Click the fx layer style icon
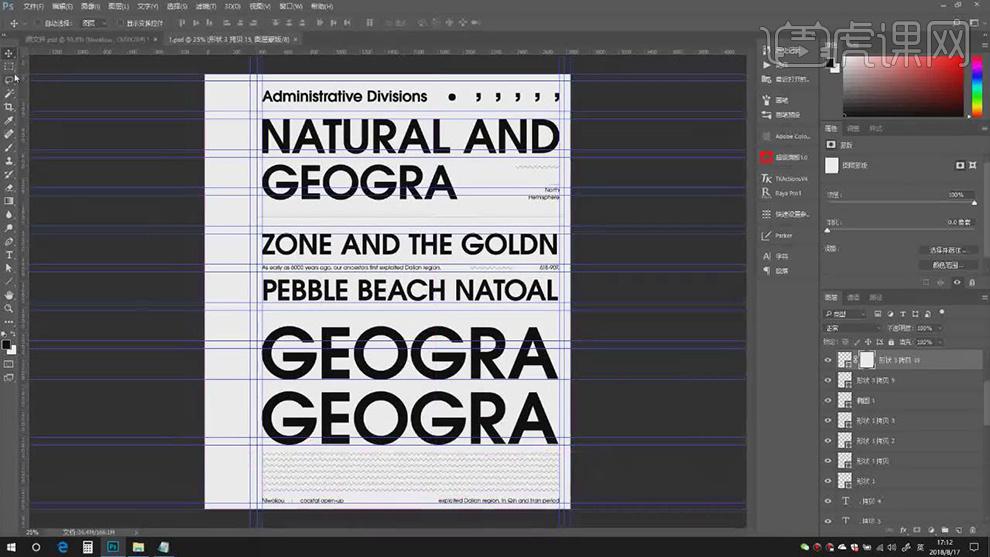 click(902, 530)
